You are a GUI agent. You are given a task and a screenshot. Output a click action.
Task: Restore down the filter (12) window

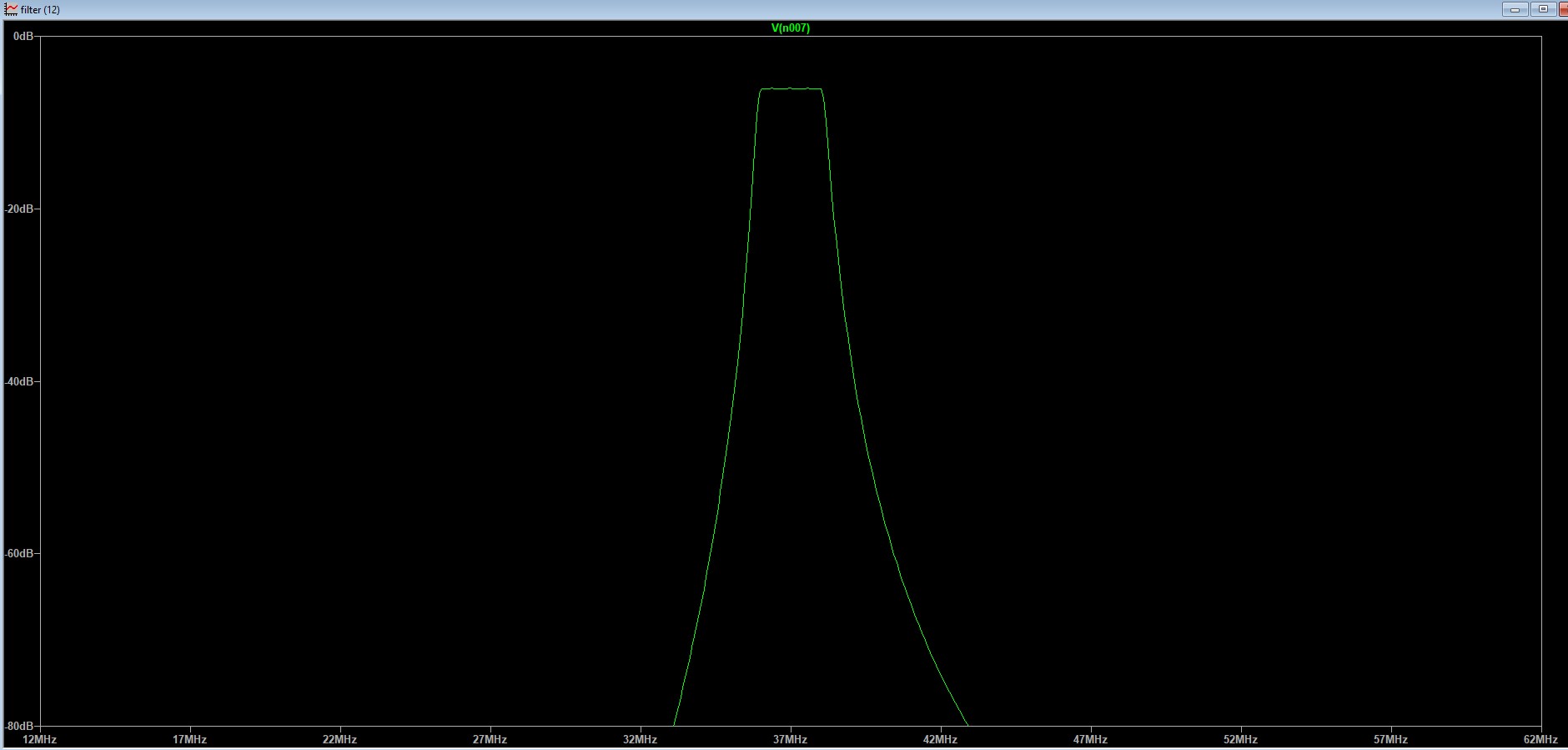coord(1542,9)
